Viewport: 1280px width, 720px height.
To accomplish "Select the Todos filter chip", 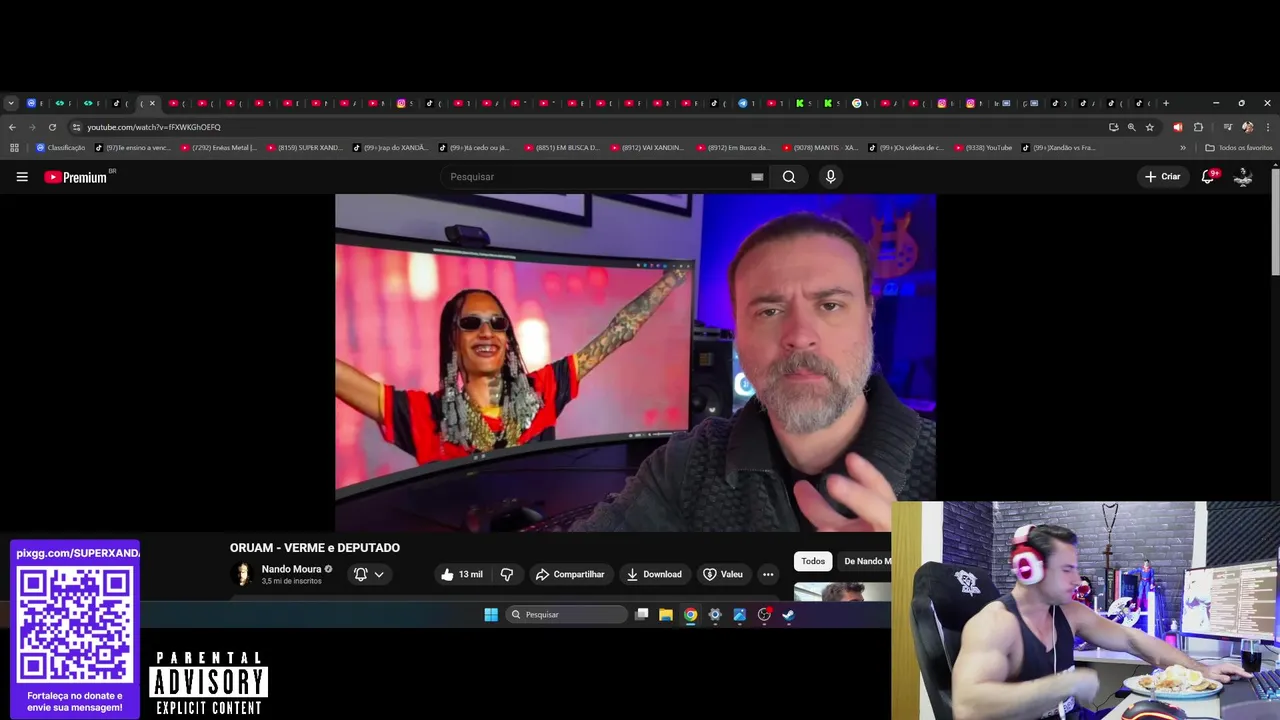I will 813,561.
